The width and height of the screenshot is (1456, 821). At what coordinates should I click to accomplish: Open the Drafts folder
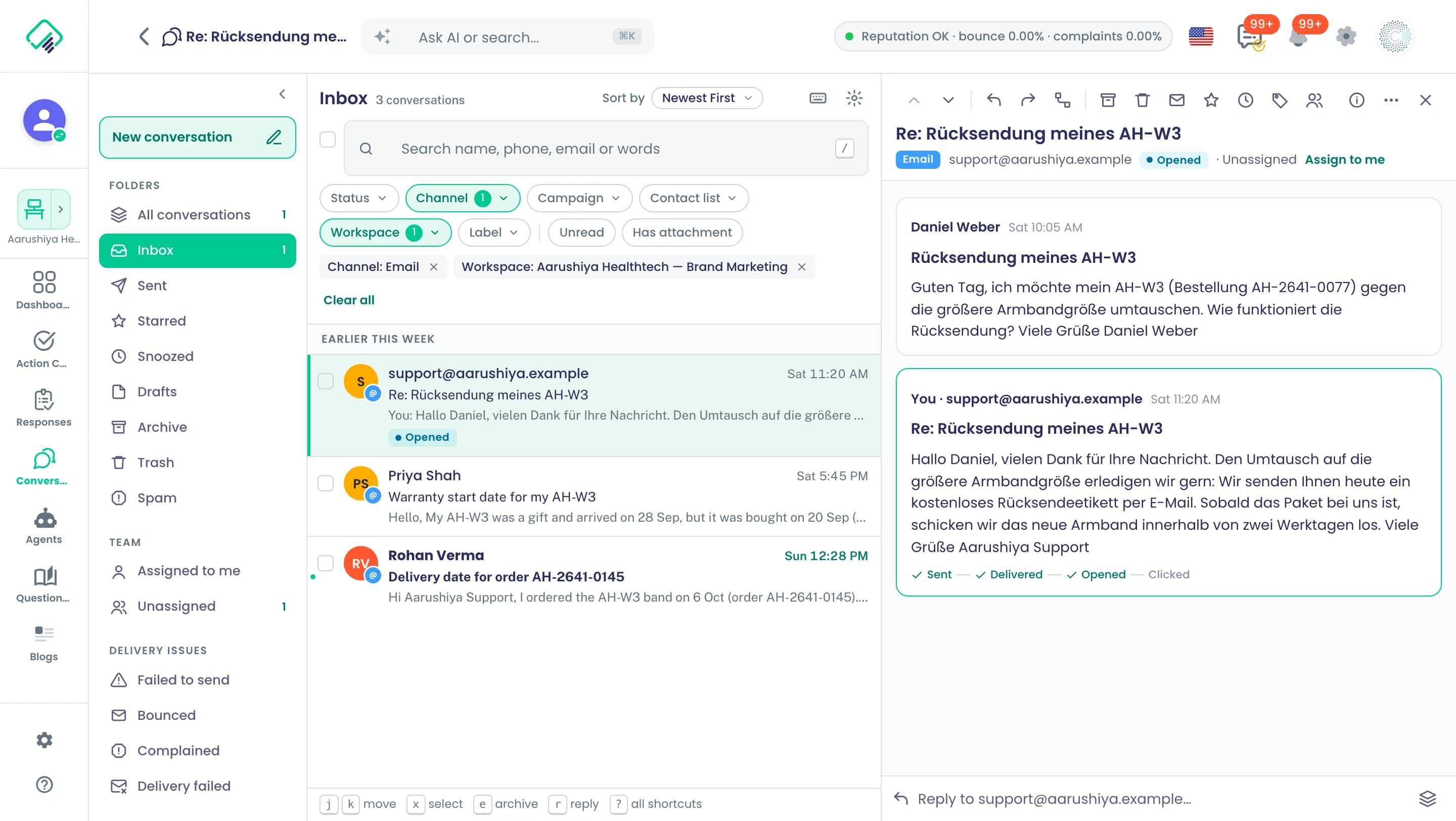197,392
